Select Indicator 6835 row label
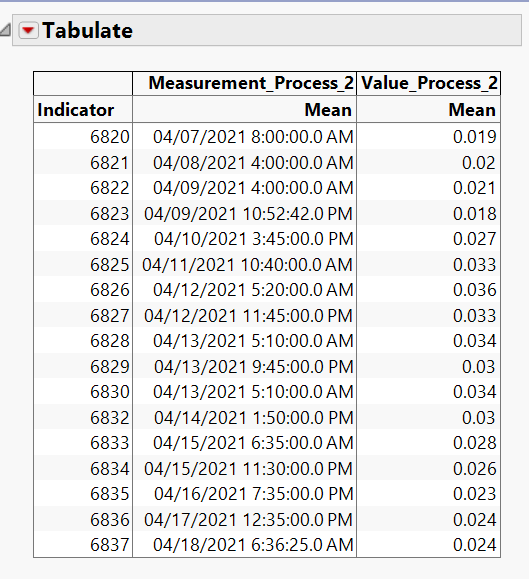This screenshot has width=529, height=579. pos(110,494)
